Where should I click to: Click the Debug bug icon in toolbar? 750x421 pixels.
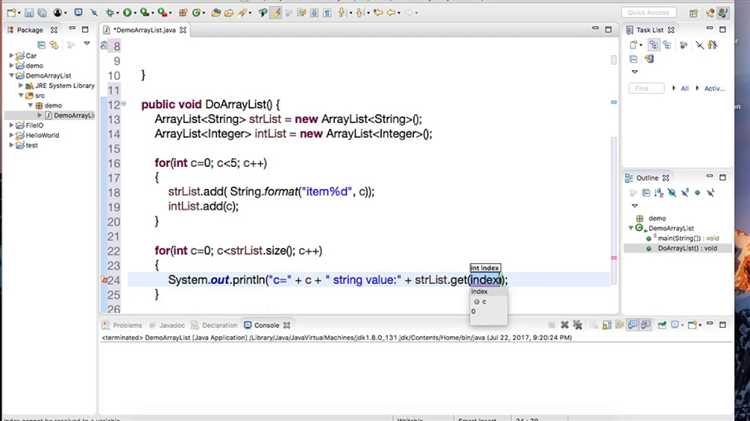click(110, 13)
